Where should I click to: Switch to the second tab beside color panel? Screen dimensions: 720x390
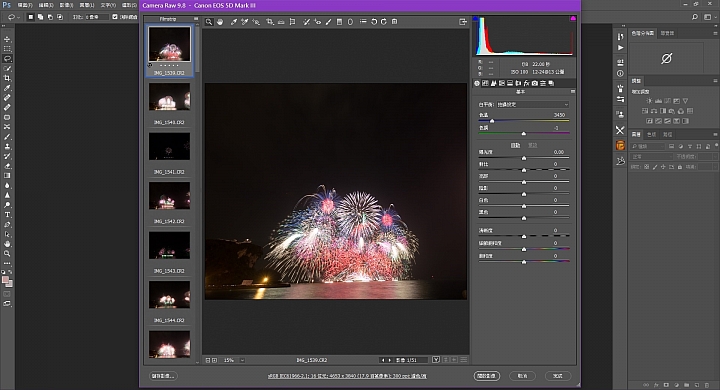pyautogui.click(x=667, y=33)
